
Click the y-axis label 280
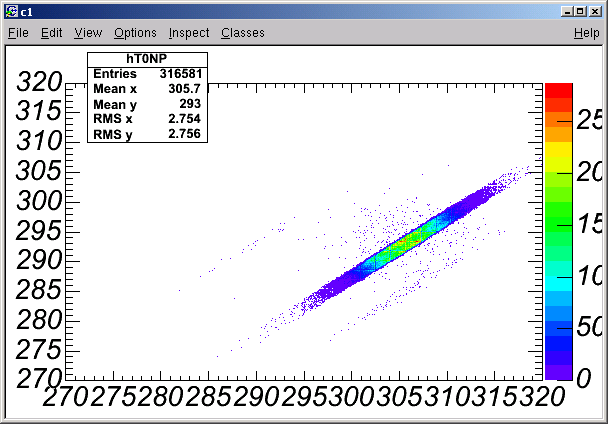click(x=39, y=320)
